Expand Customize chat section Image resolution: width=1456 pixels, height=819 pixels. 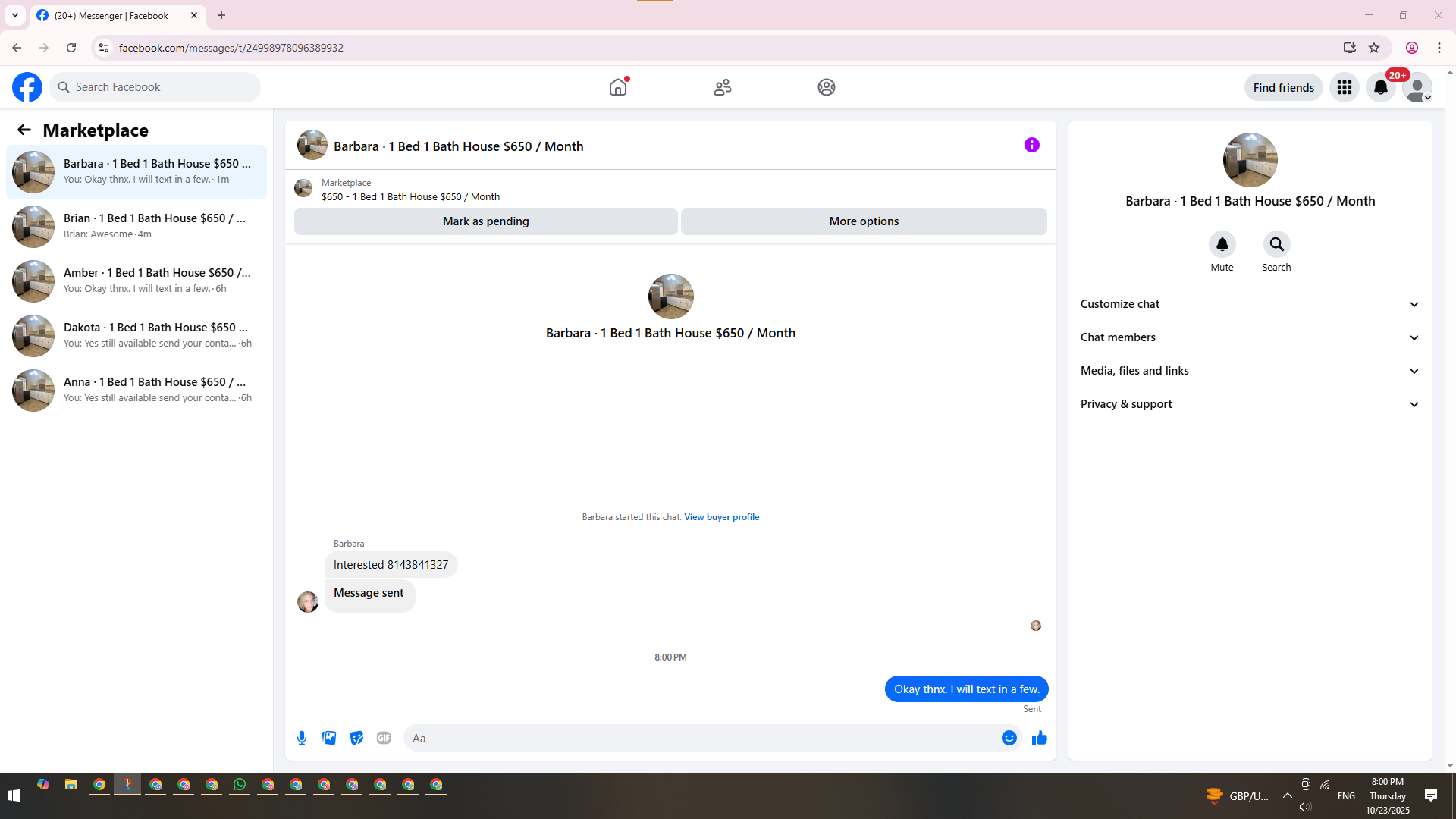point(1250,304)
